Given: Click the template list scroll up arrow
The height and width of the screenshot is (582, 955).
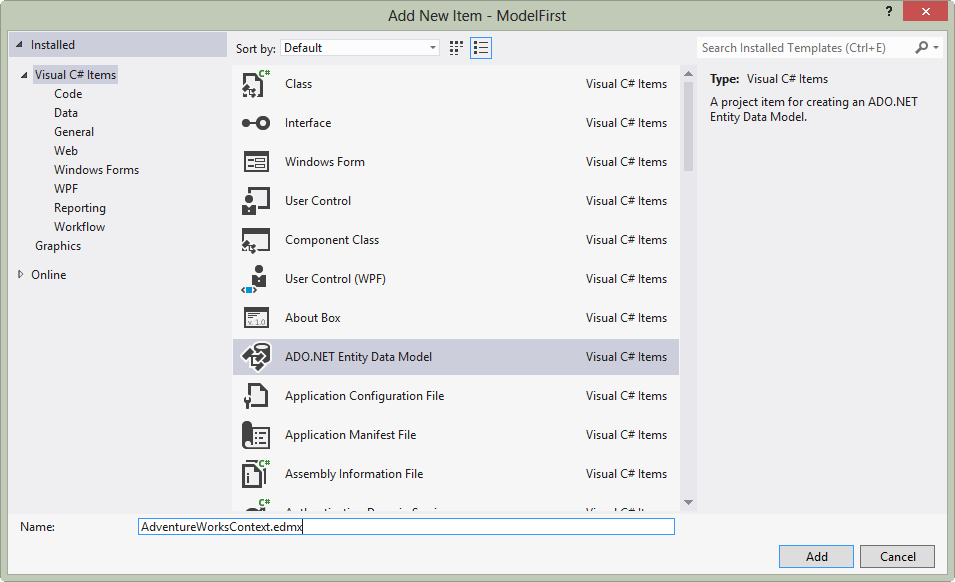Looking at the screenshot, I should 688,74.
